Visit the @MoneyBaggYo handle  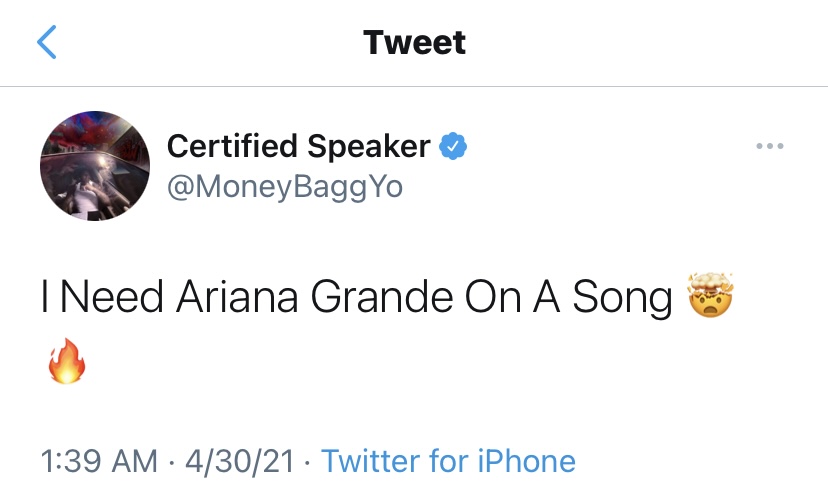click(x=285, y=187)
